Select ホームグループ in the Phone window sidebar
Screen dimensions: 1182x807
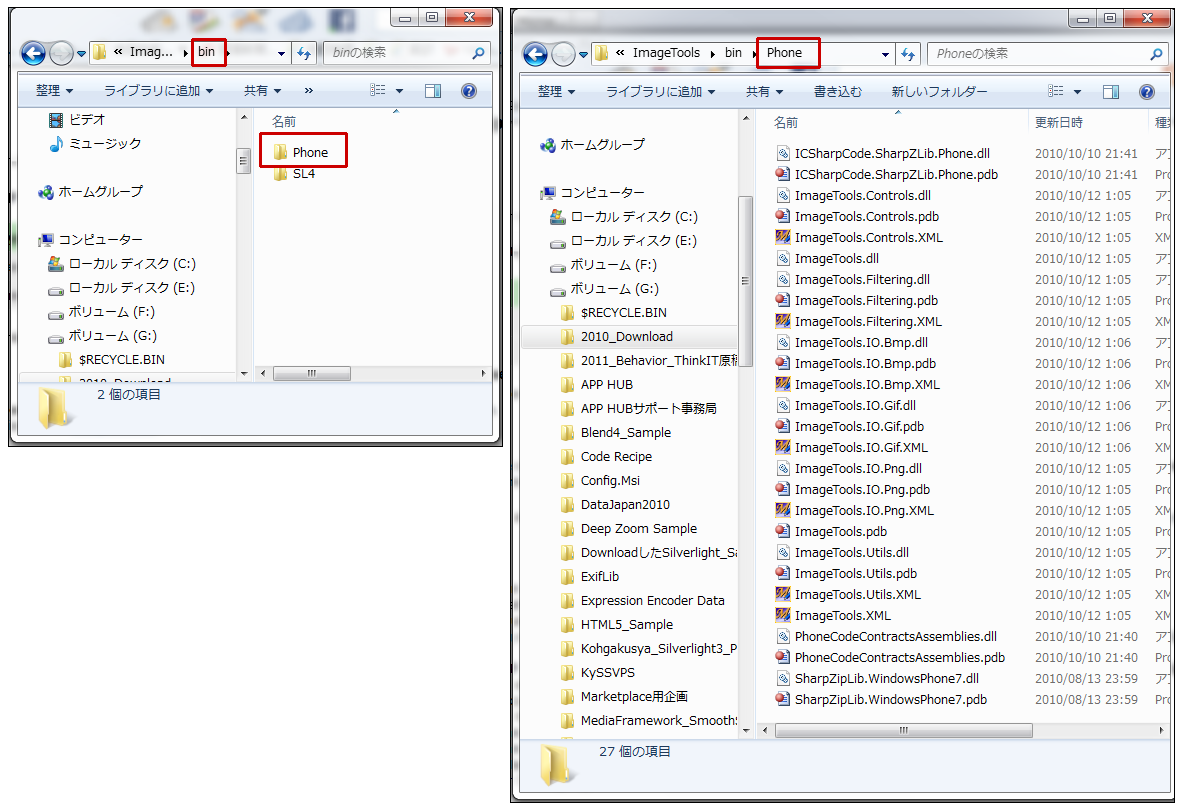[x=593, y=145]
